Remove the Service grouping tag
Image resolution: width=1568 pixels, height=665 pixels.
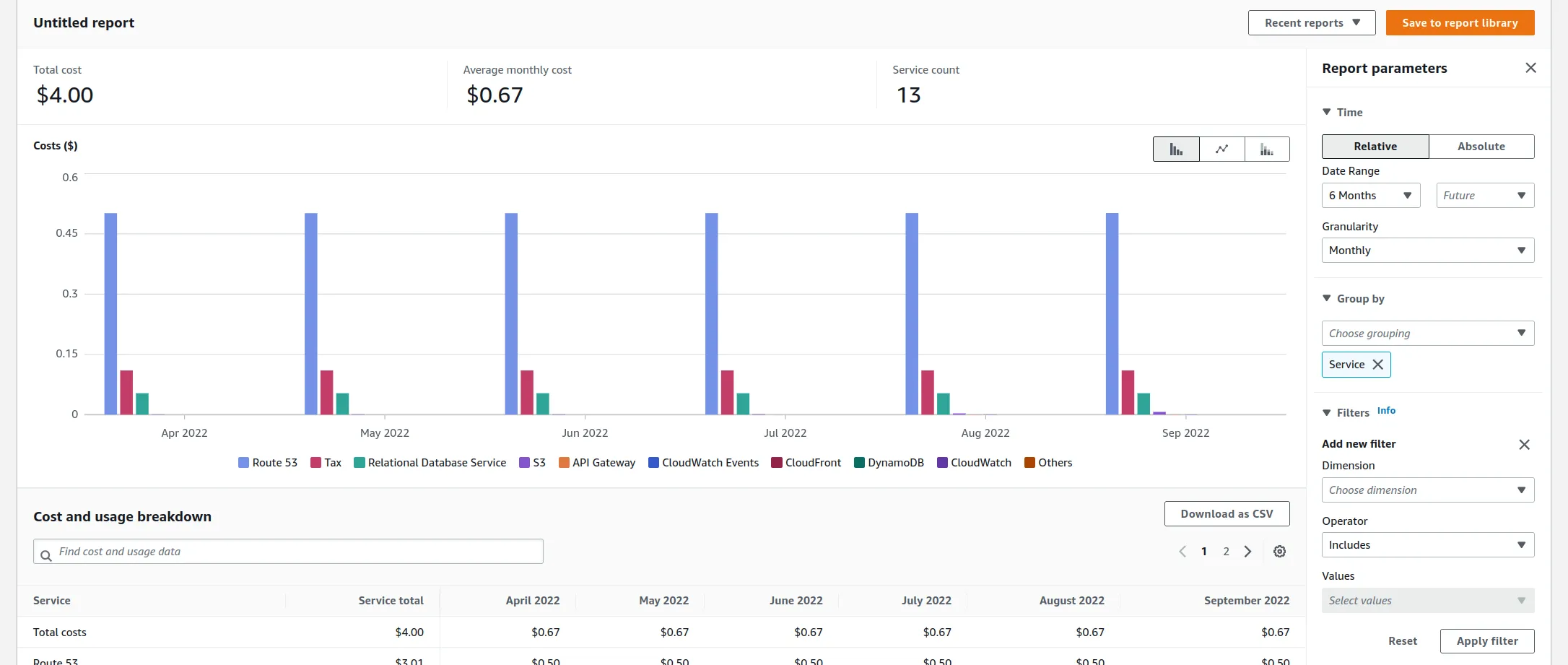pyautogui.click(x=1377, y=365)
